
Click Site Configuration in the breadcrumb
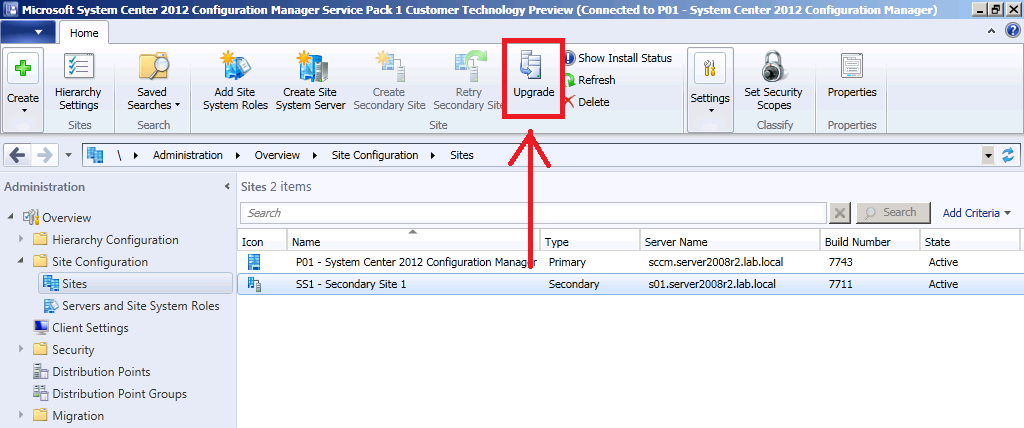click(x=375, y=156)
